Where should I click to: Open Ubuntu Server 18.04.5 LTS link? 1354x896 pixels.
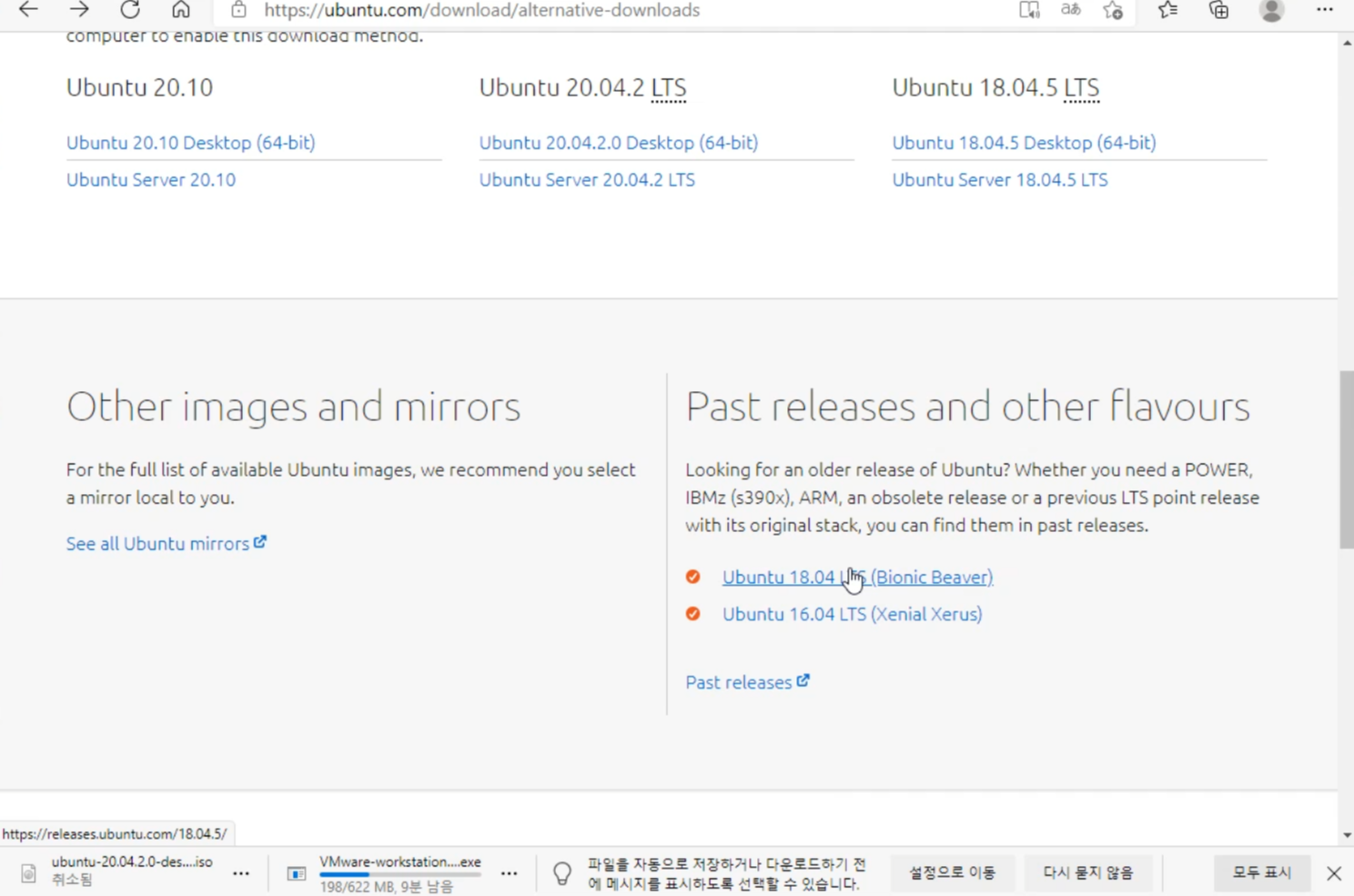pyautogui.click(x=1000, y=180)
